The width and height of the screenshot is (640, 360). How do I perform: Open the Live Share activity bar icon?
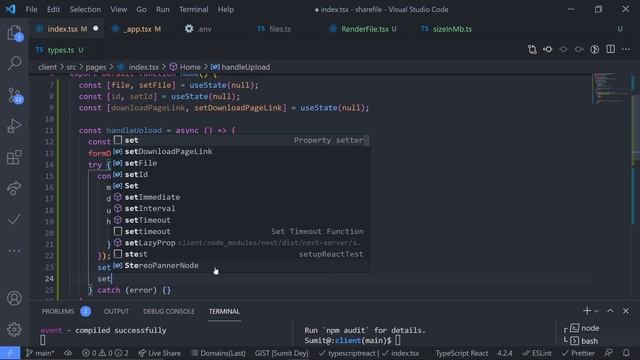point(14,188)
